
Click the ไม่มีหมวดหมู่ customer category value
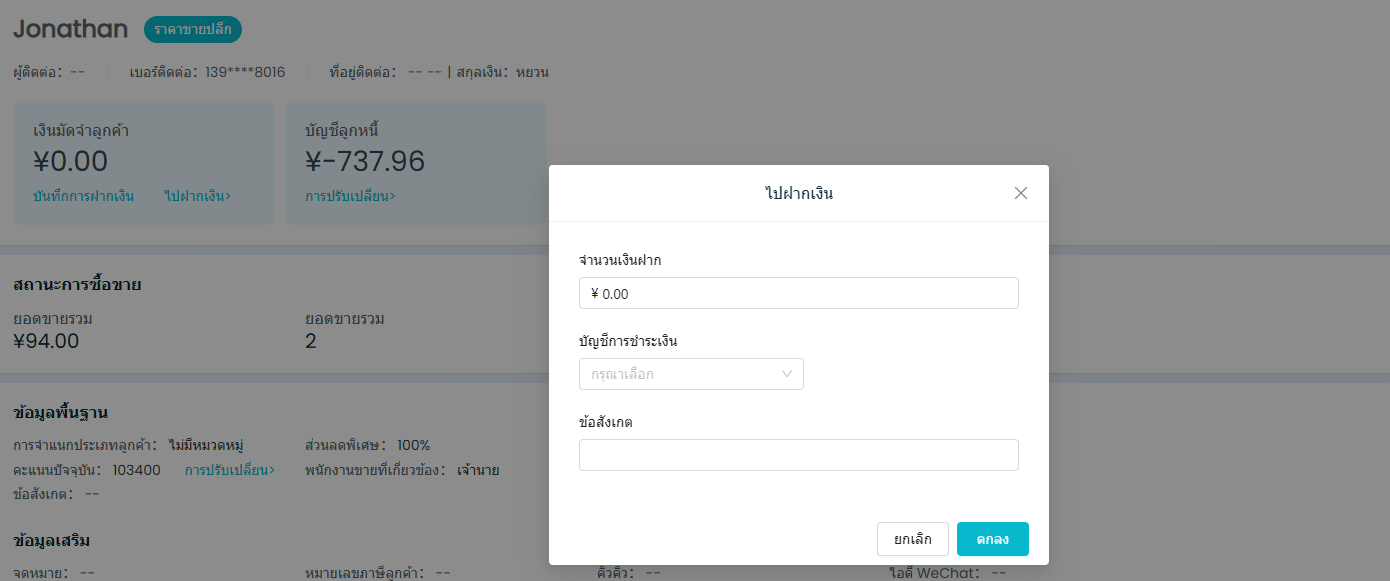pyautogui.click(x=206, y=445)
